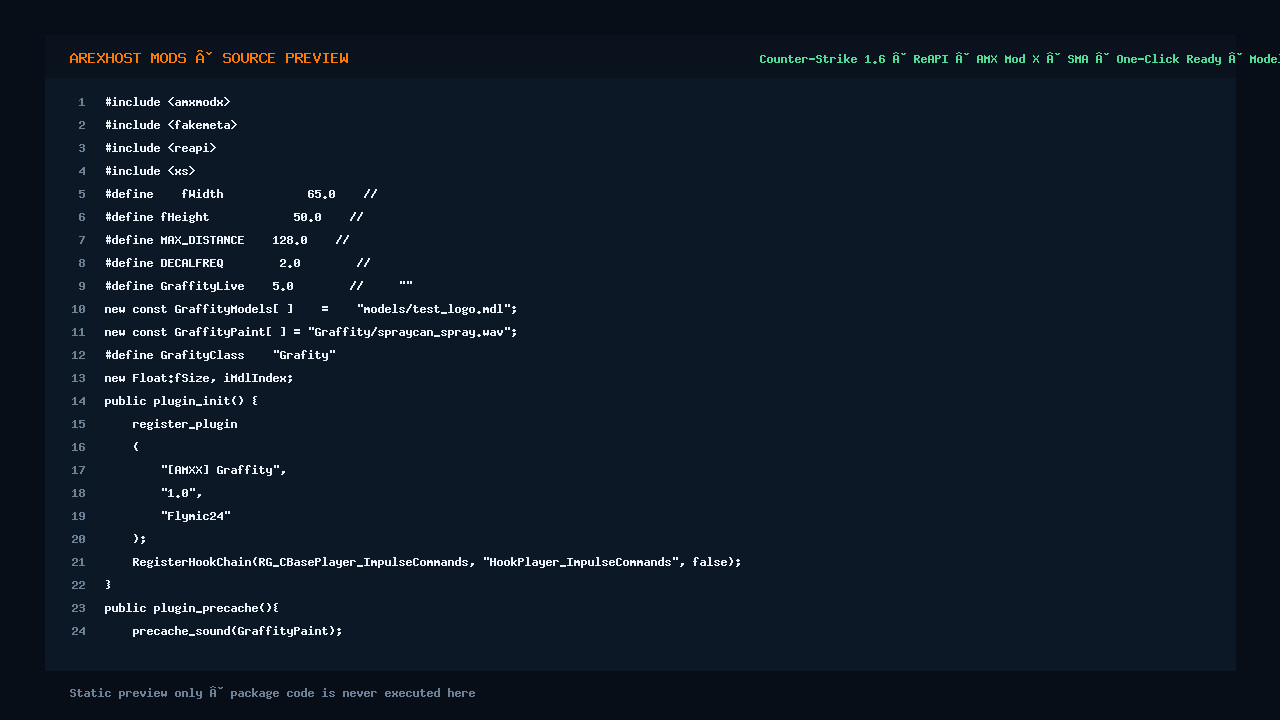Click the GraffityModels 'models/test_logo.mdl' line
Viewport: 1280px width, 720px height.
tap(311, 309)
